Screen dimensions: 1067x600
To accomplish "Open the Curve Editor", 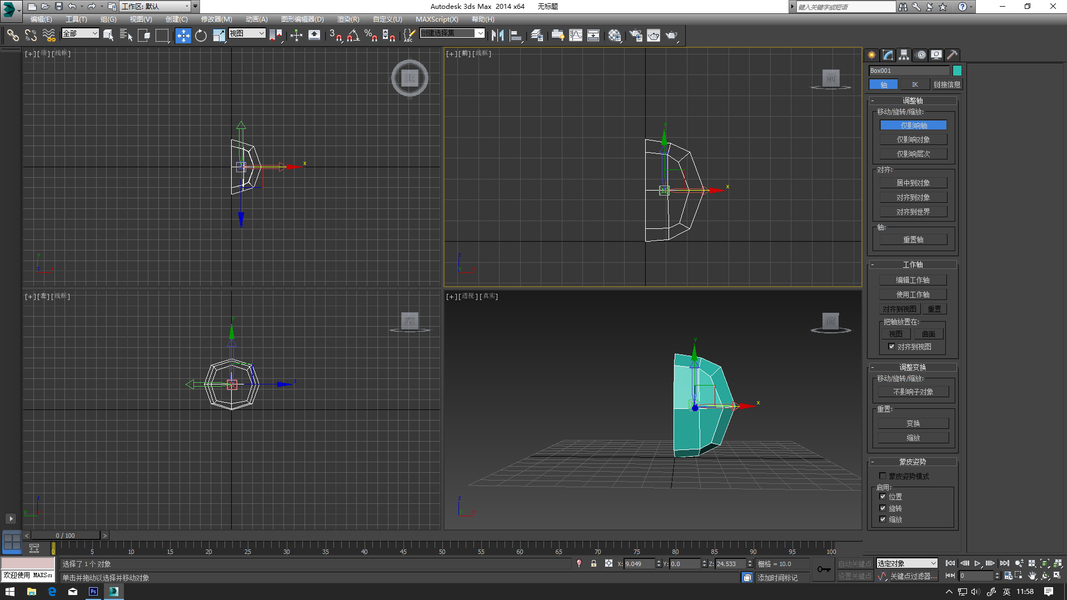I will [576, 35].
